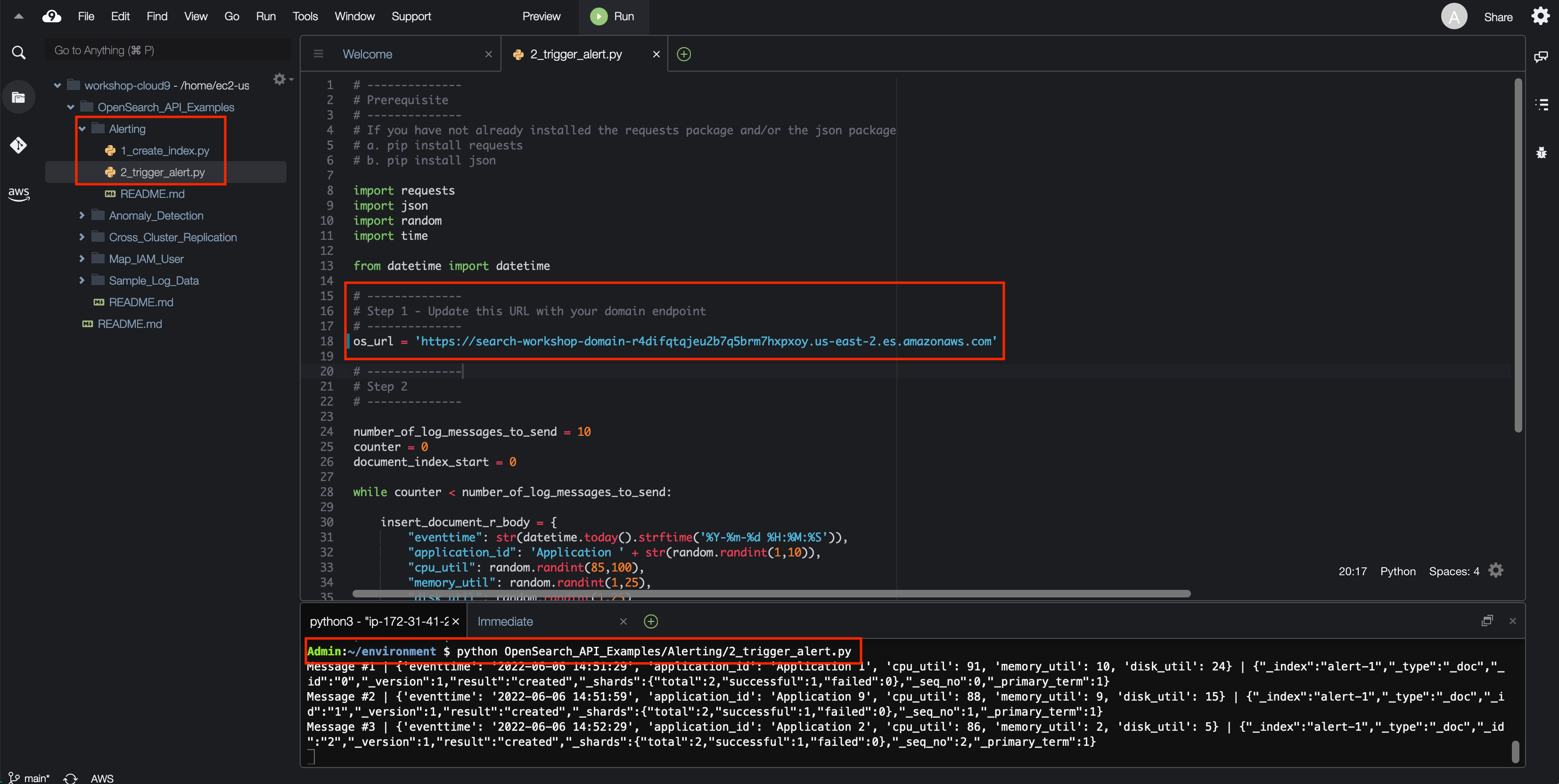Close the 2_trigger_alert.py tab
Image resolution: width=1559 pixels, height=784 pixels.
point(656,54)
